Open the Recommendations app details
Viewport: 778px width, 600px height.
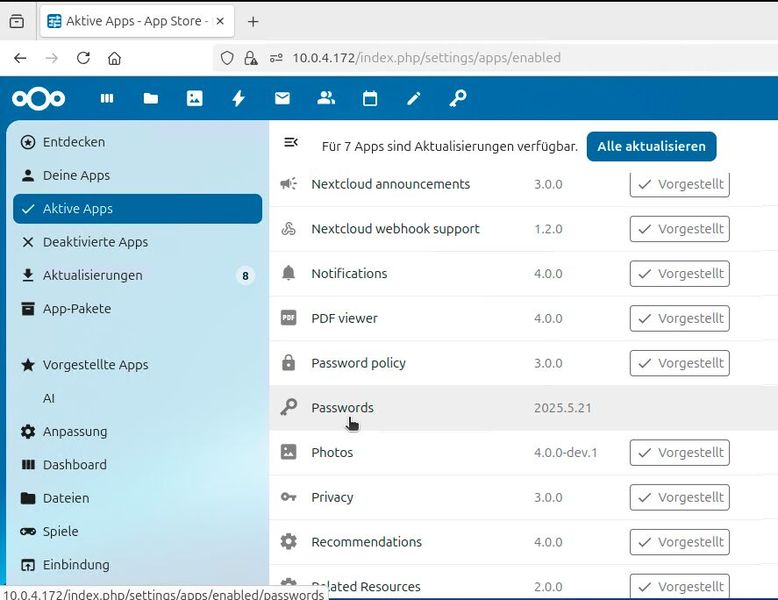point(367,541)
